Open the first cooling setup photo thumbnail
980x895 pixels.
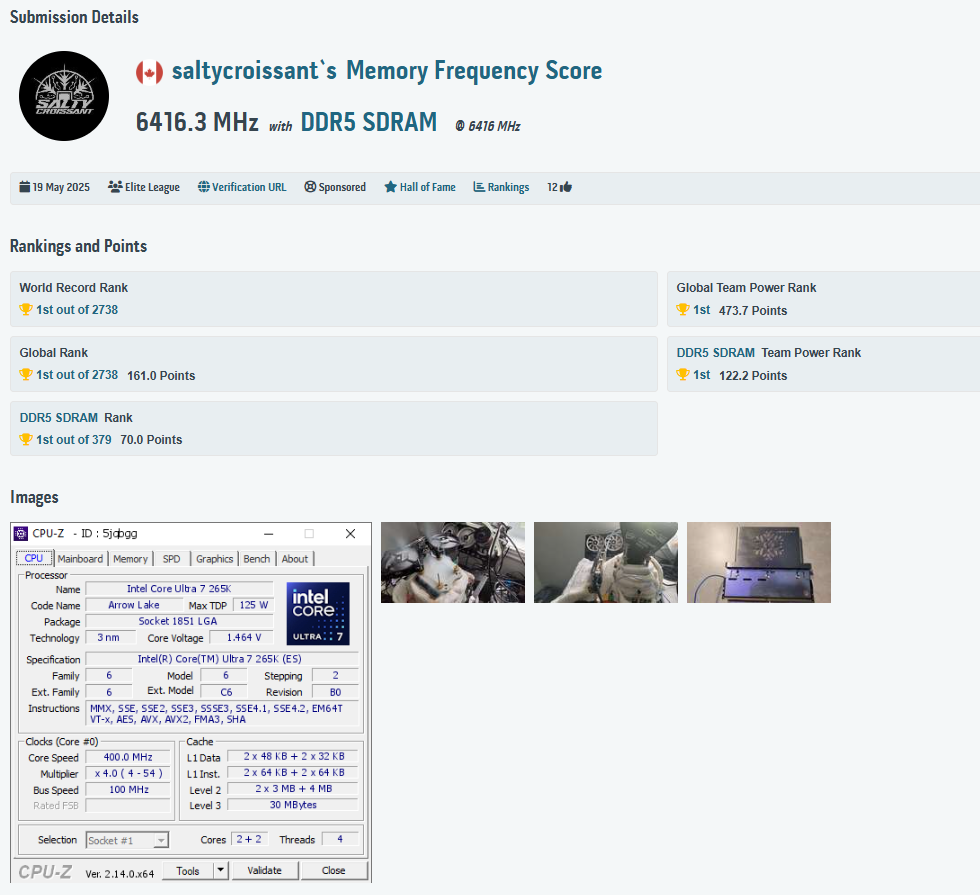(x=453, y=562)
